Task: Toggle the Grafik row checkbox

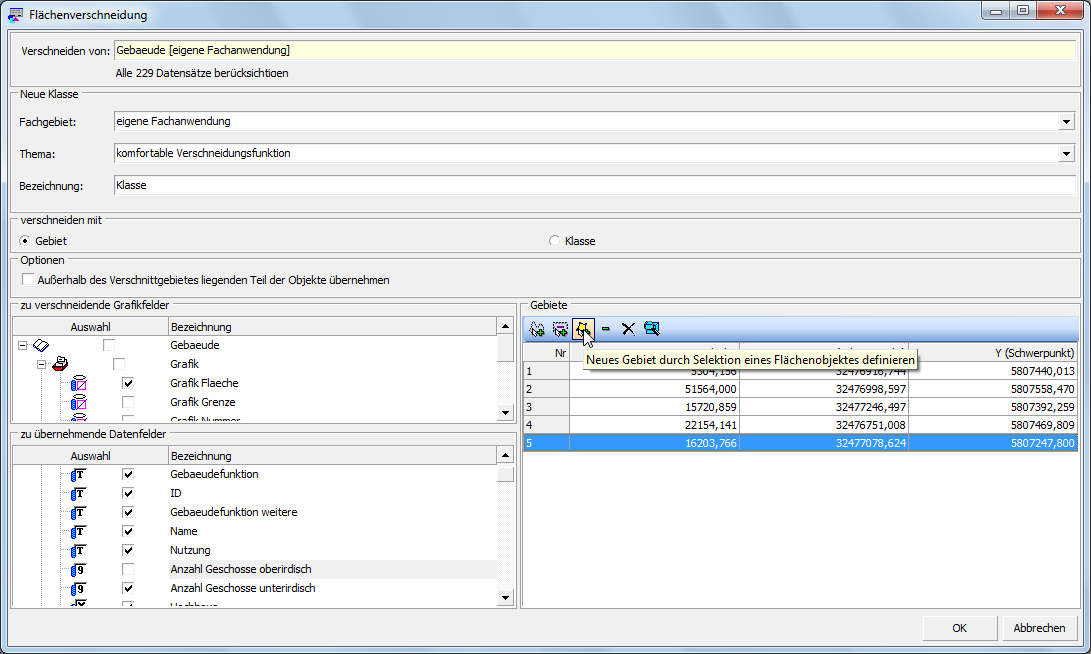Action: (119, 364)
